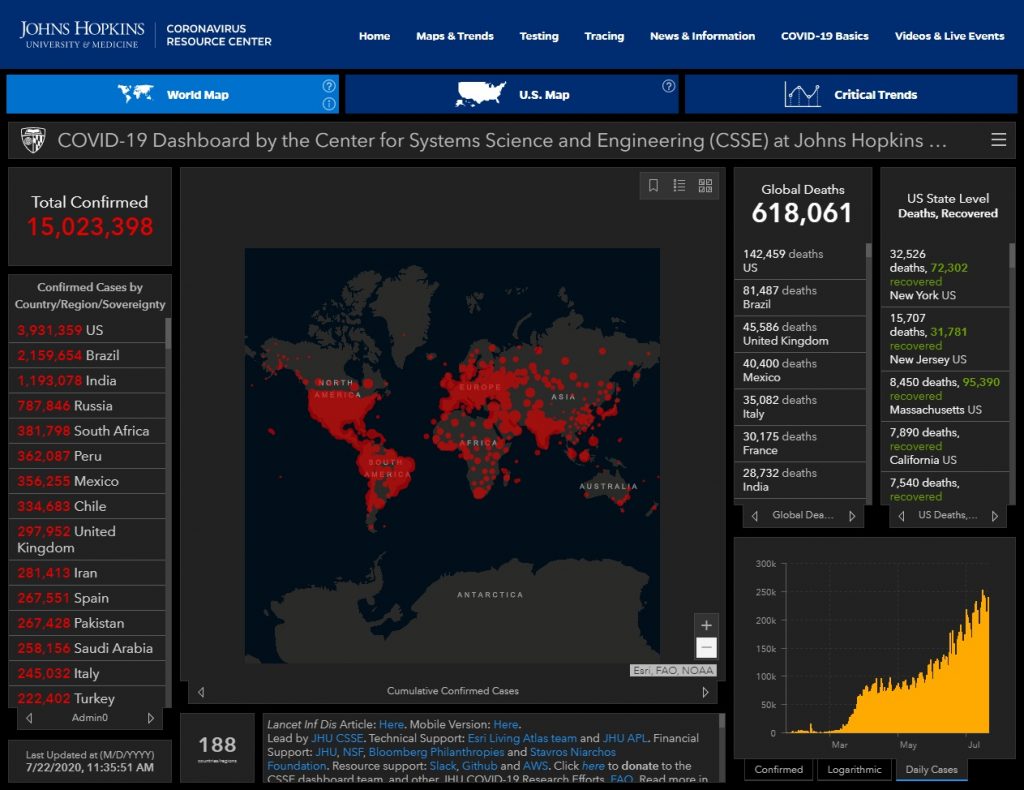Image resolution: width=1024 pixels, height=790 pixels.
Task: Click right arrow of Global Deaths panel
Action: 852,516
